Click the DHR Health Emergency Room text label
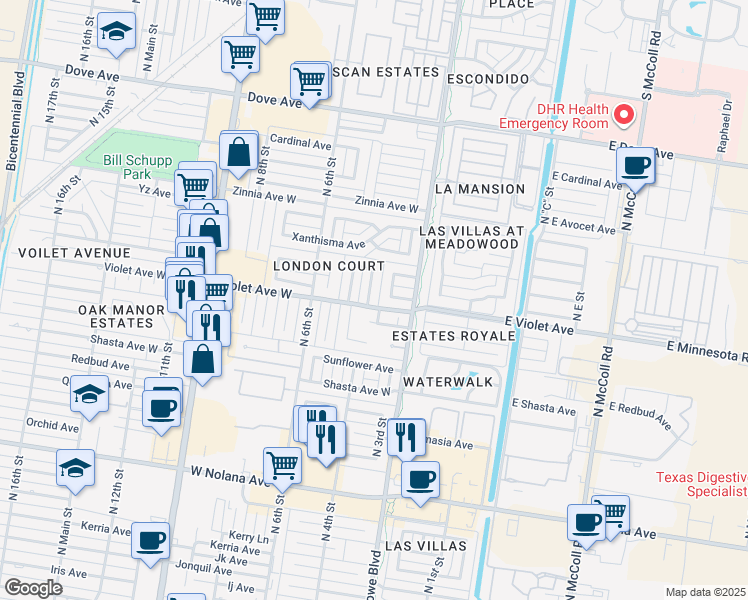748x600 pixels. click(x=551, y=117)
